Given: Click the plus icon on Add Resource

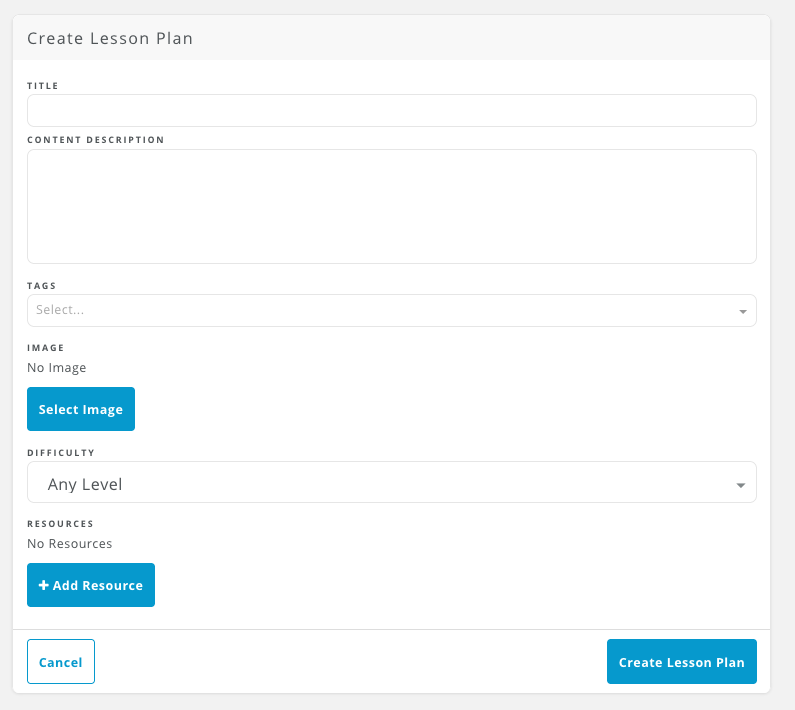Looking at the screenshot, I should click(x=44, y=585).
